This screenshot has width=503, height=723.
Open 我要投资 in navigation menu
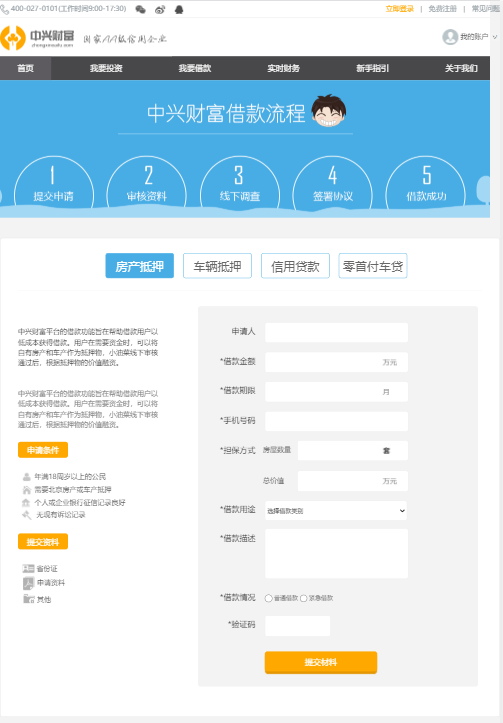click(106, 68)
